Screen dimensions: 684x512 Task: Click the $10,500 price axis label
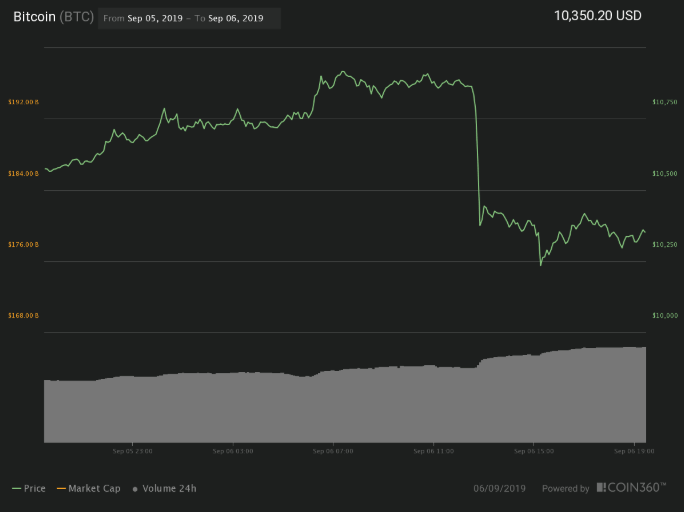click(665, 174)
